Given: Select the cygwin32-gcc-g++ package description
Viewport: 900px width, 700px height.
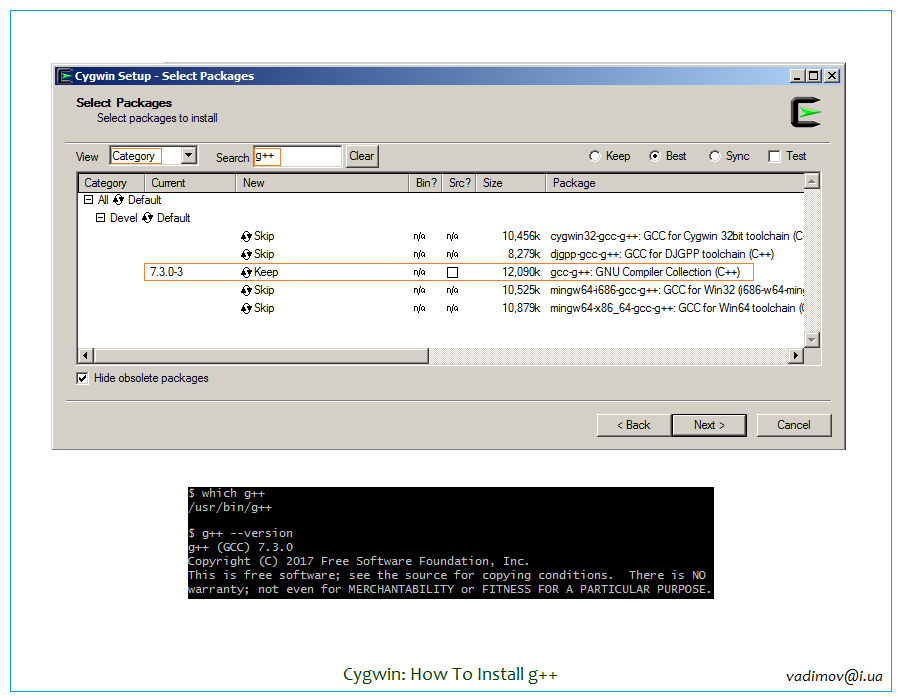Looking at the screenshot, I should click(677, 236).
